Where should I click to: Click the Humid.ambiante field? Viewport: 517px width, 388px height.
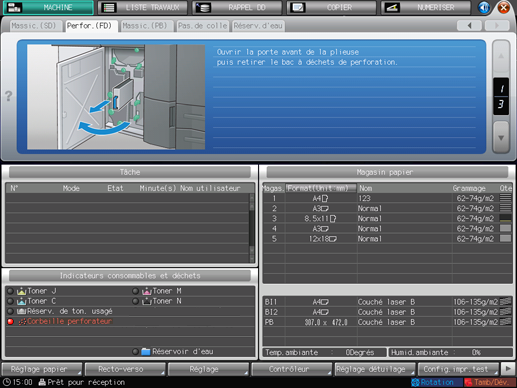[x=450, y=352]
